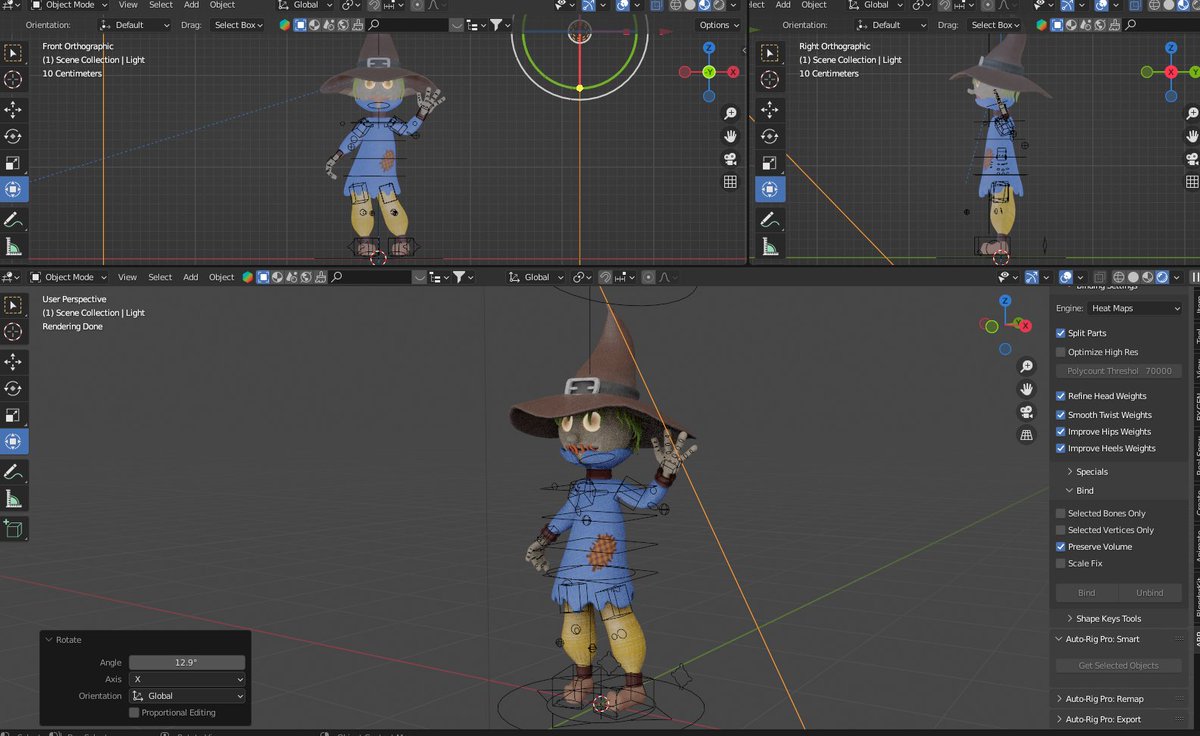Enable Scale Fix checkbox
1200x736 pixels.
click(1061, 564)
